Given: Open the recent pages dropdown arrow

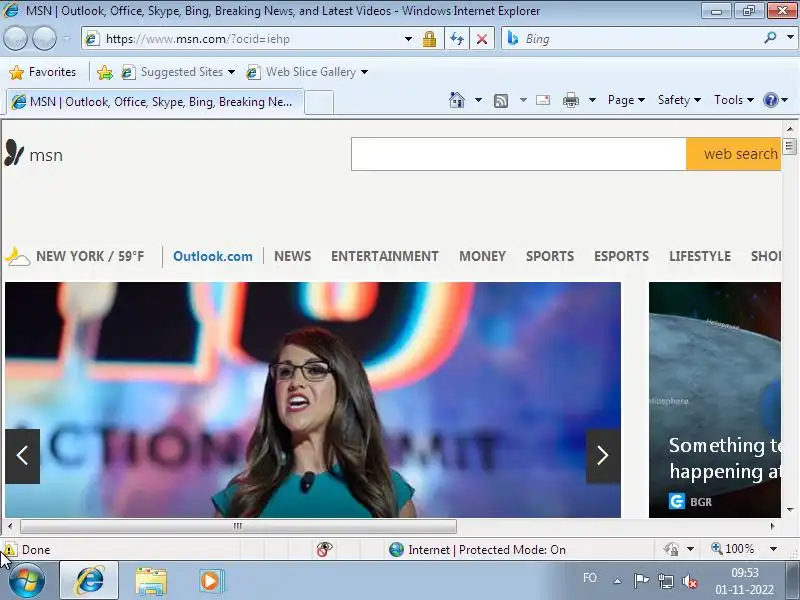Looking at the screenshot, I should tap(67, 38).
